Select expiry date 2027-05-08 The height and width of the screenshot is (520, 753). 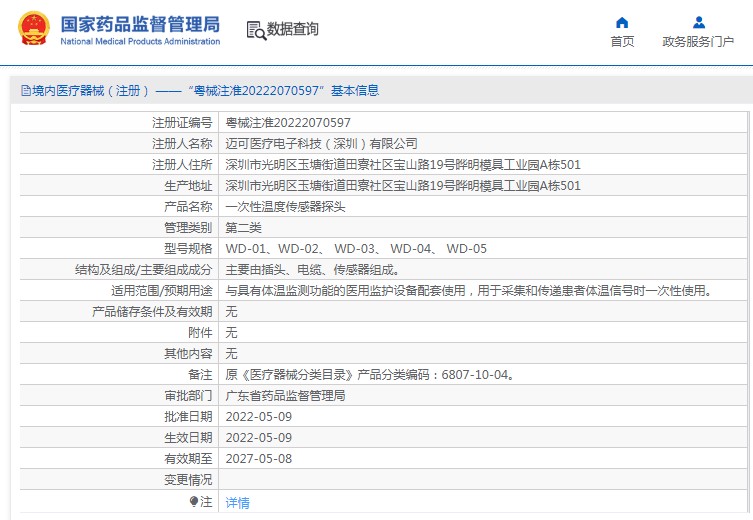[258, 459]
